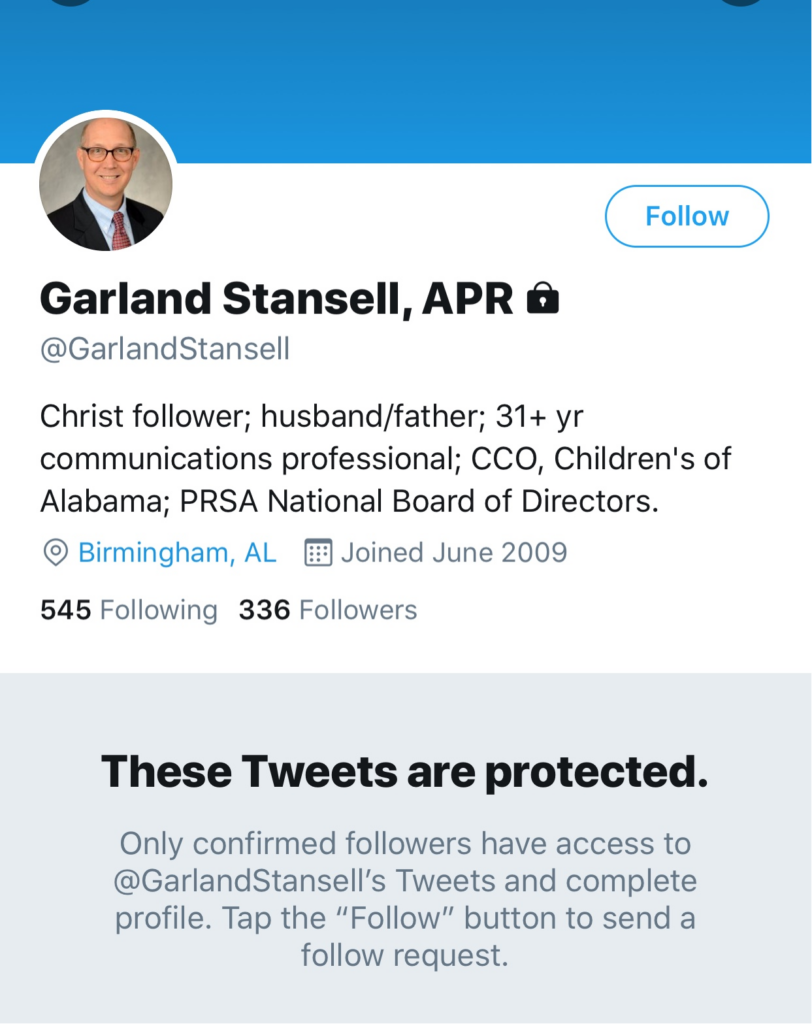The width and height of the screenshot is (812, 1024).
Task: Tap the 'follow request.' line of the notice
Action: (405, 955)
